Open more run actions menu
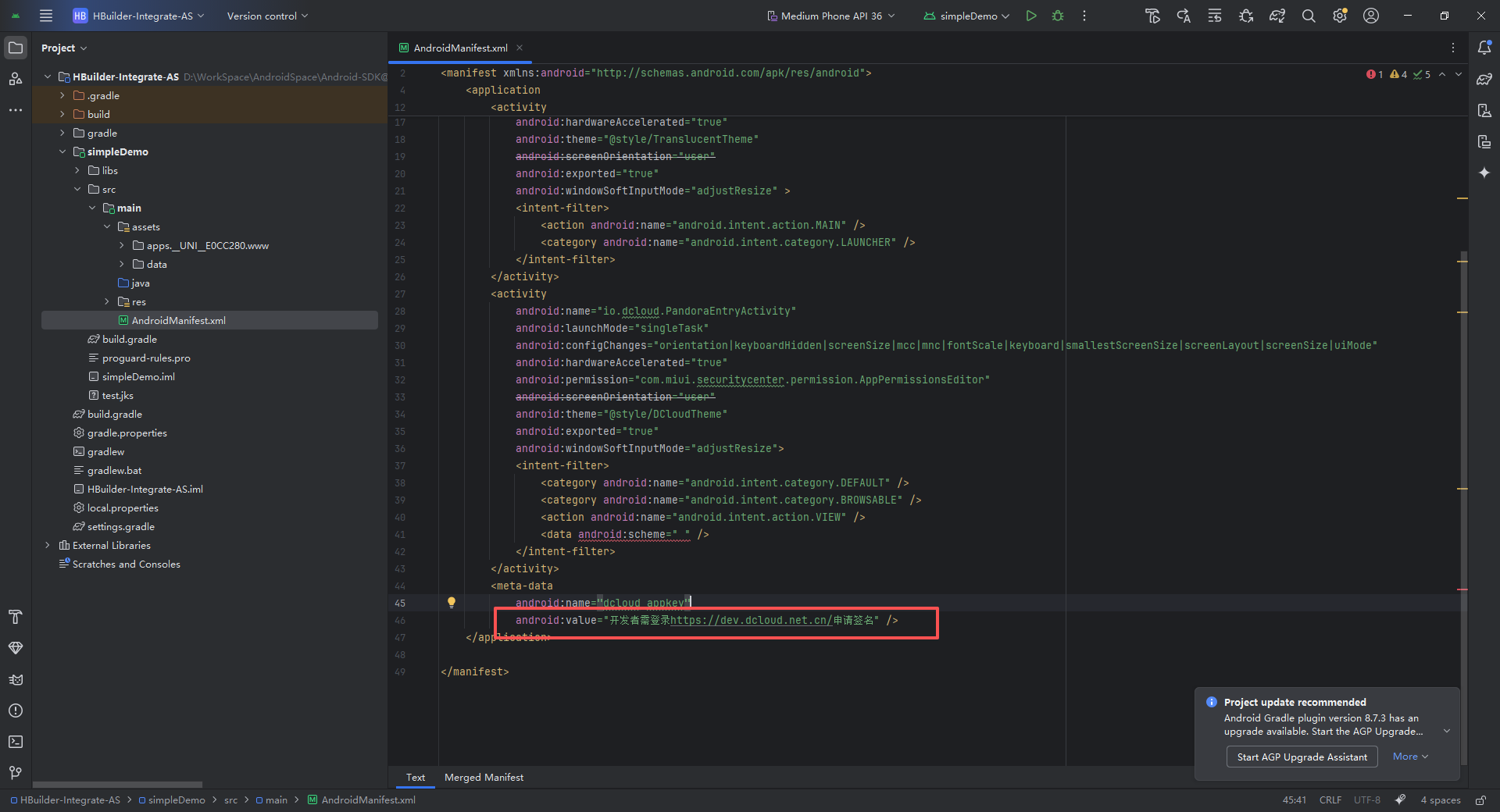The height and width of the screenshot is (812, 1500). [1084, 16]
